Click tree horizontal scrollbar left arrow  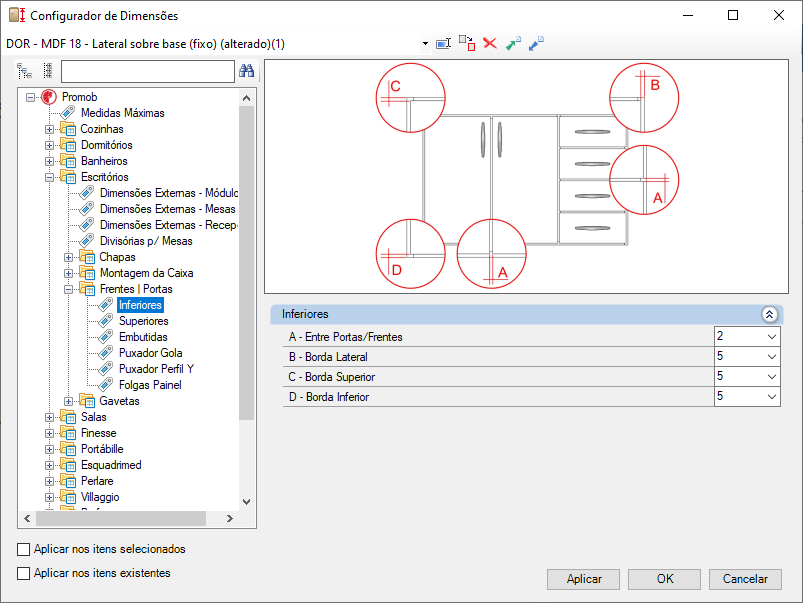point(27,518)
